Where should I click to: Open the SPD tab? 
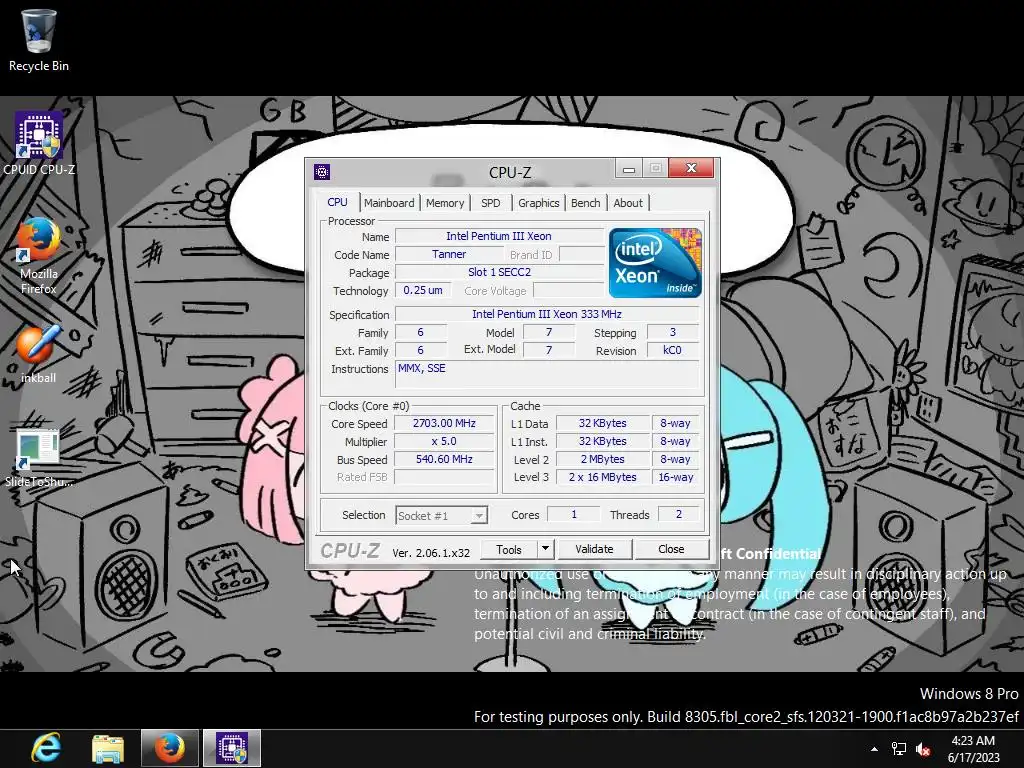[490, 203]
